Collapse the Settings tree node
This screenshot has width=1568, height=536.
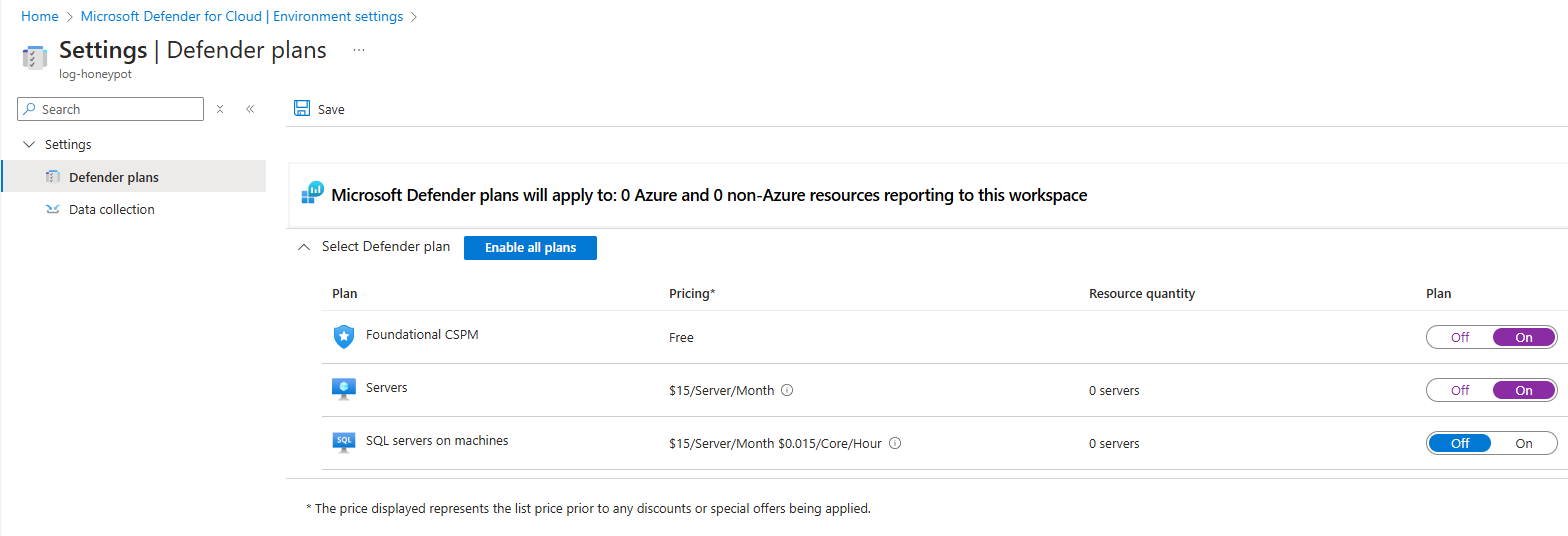coord(28,144)
